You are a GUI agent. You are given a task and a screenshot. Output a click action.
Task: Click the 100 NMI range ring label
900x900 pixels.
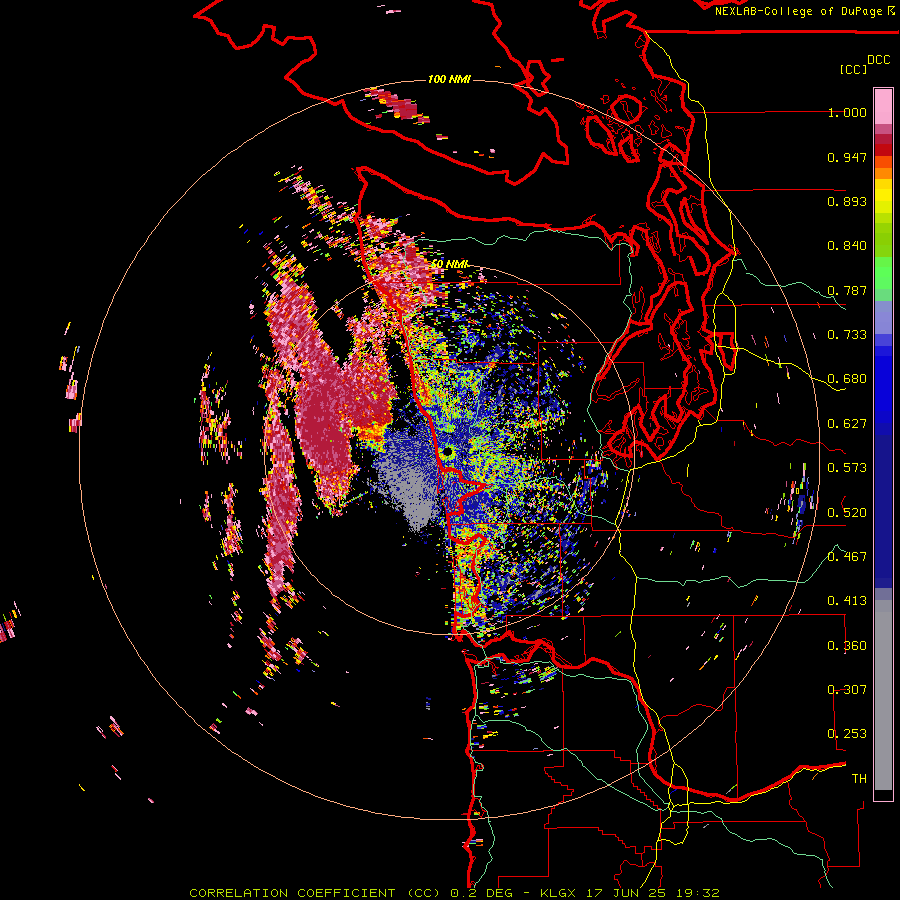coord(449,79)
